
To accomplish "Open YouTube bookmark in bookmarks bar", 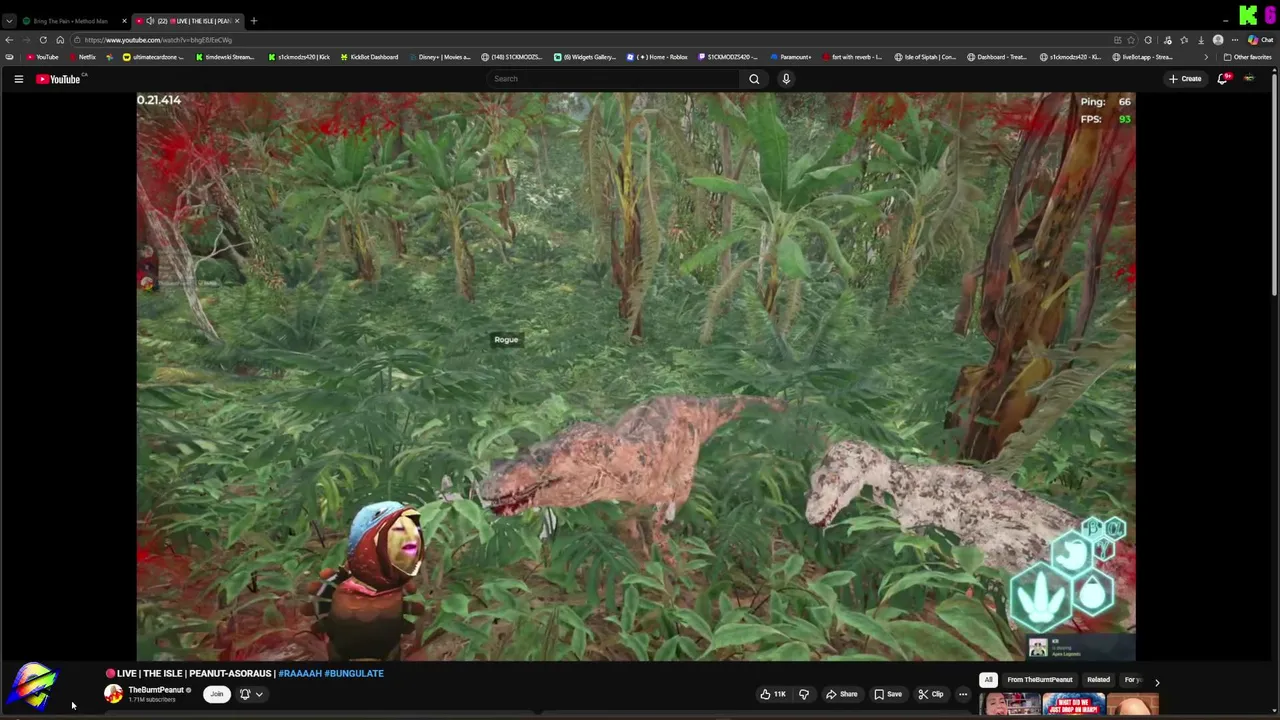I will pyautogui.click(x=42, y=57).
